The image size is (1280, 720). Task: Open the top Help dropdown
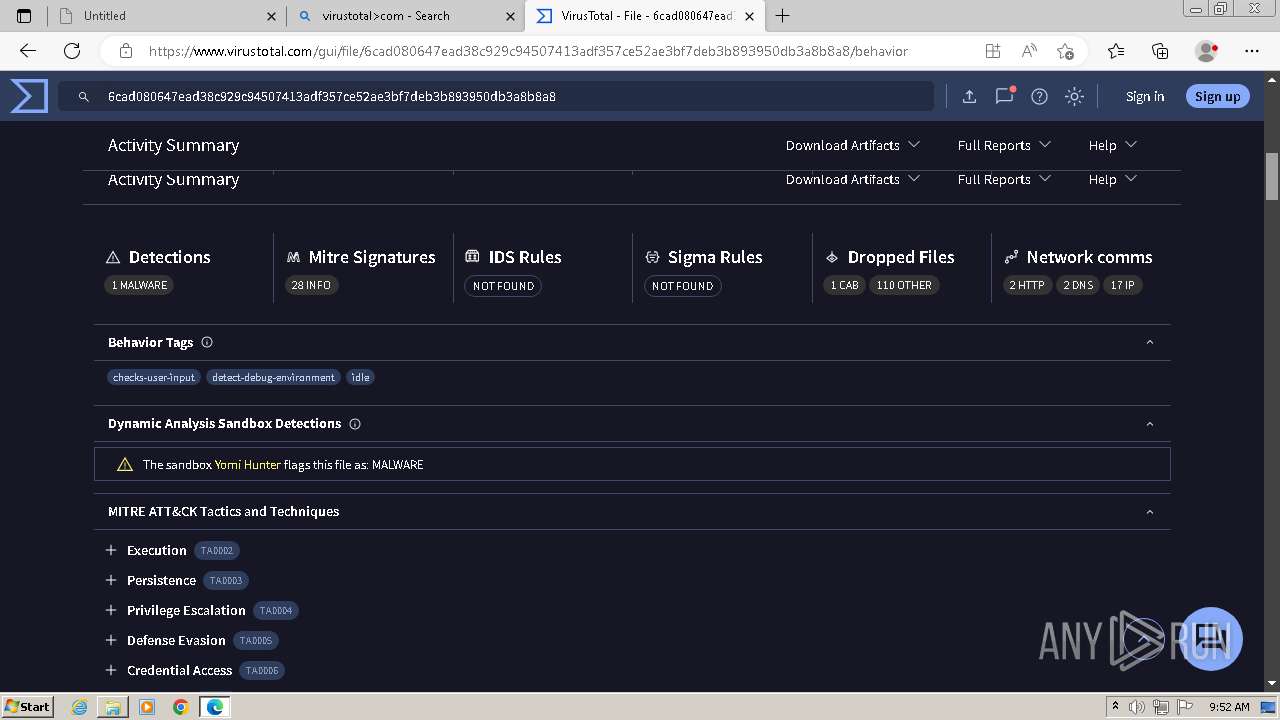pyautogui.click(x=1112, y=145)
